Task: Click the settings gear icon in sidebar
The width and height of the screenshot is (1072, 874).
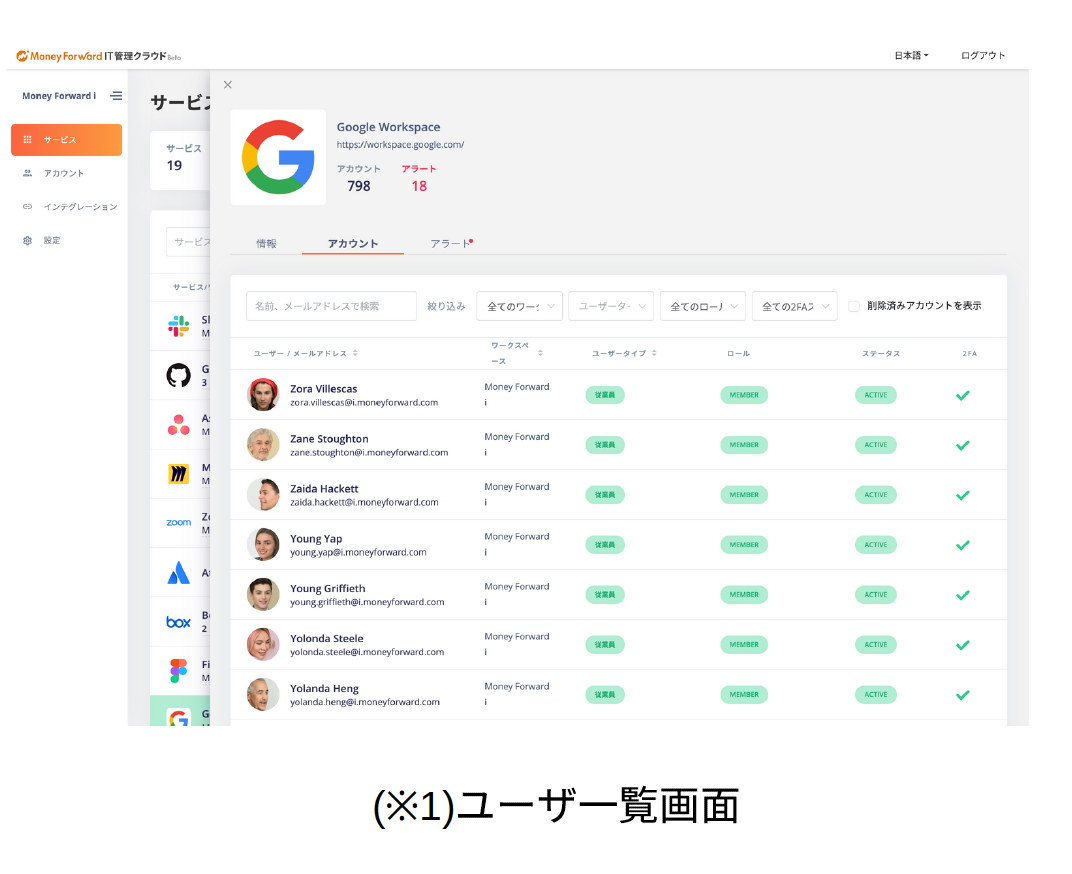Action: point(27,240)
